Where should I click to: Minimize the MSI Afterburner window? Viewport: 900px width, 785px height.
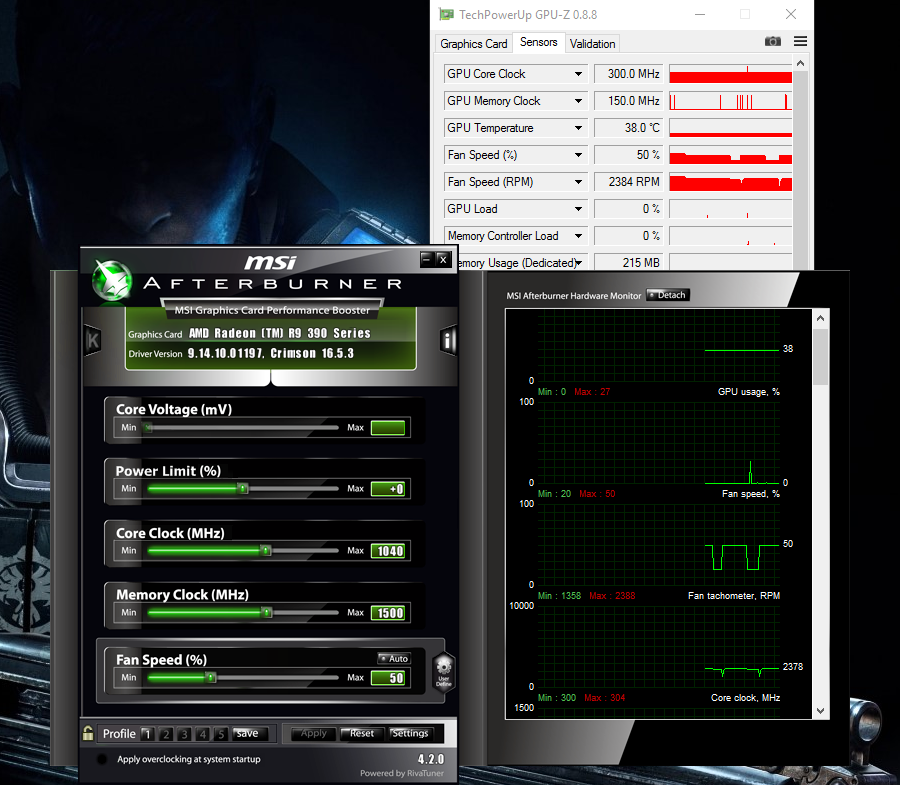point(426,259)
